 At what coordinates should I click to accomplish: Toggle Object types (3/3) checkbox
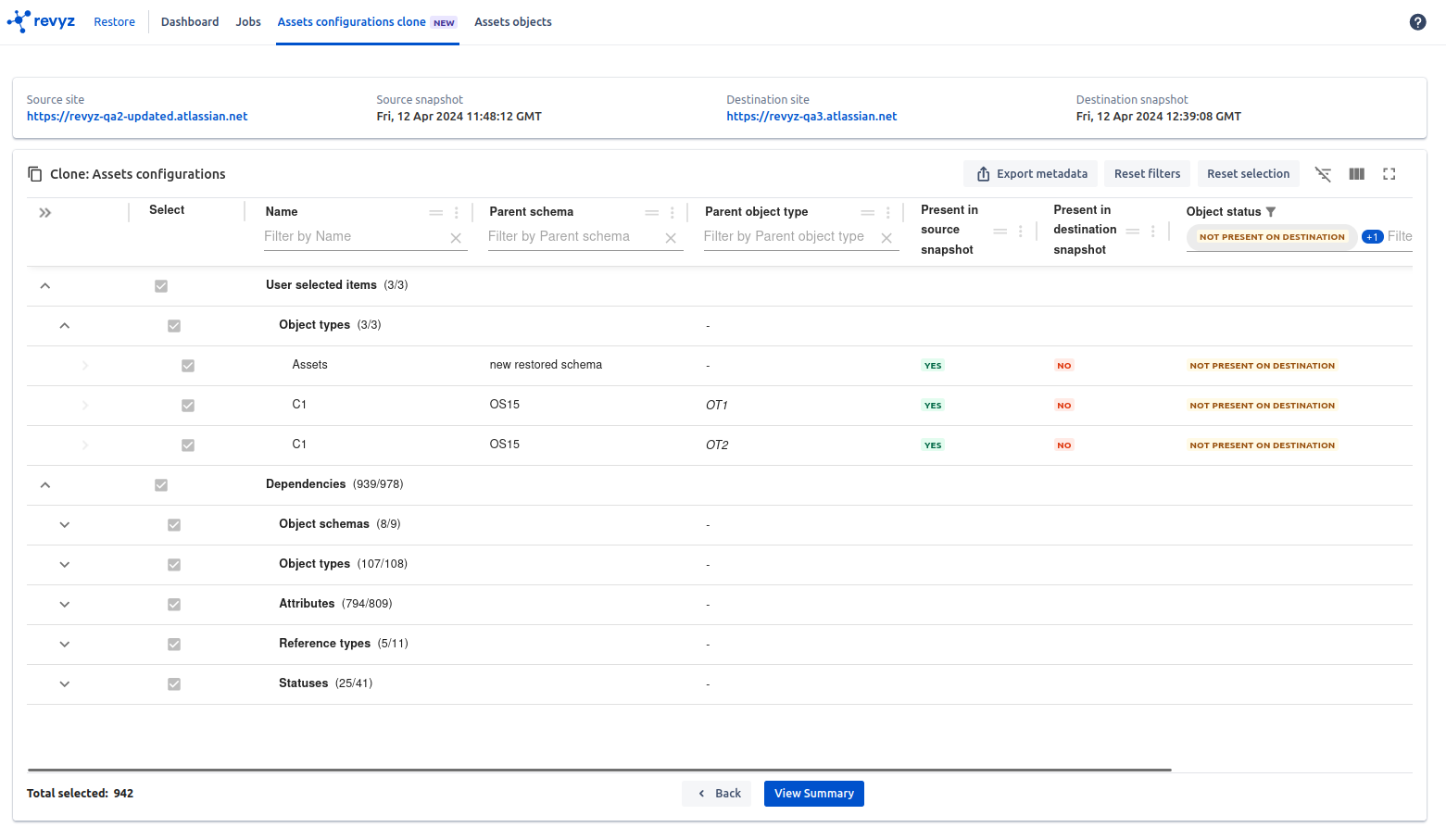(174, 326)
